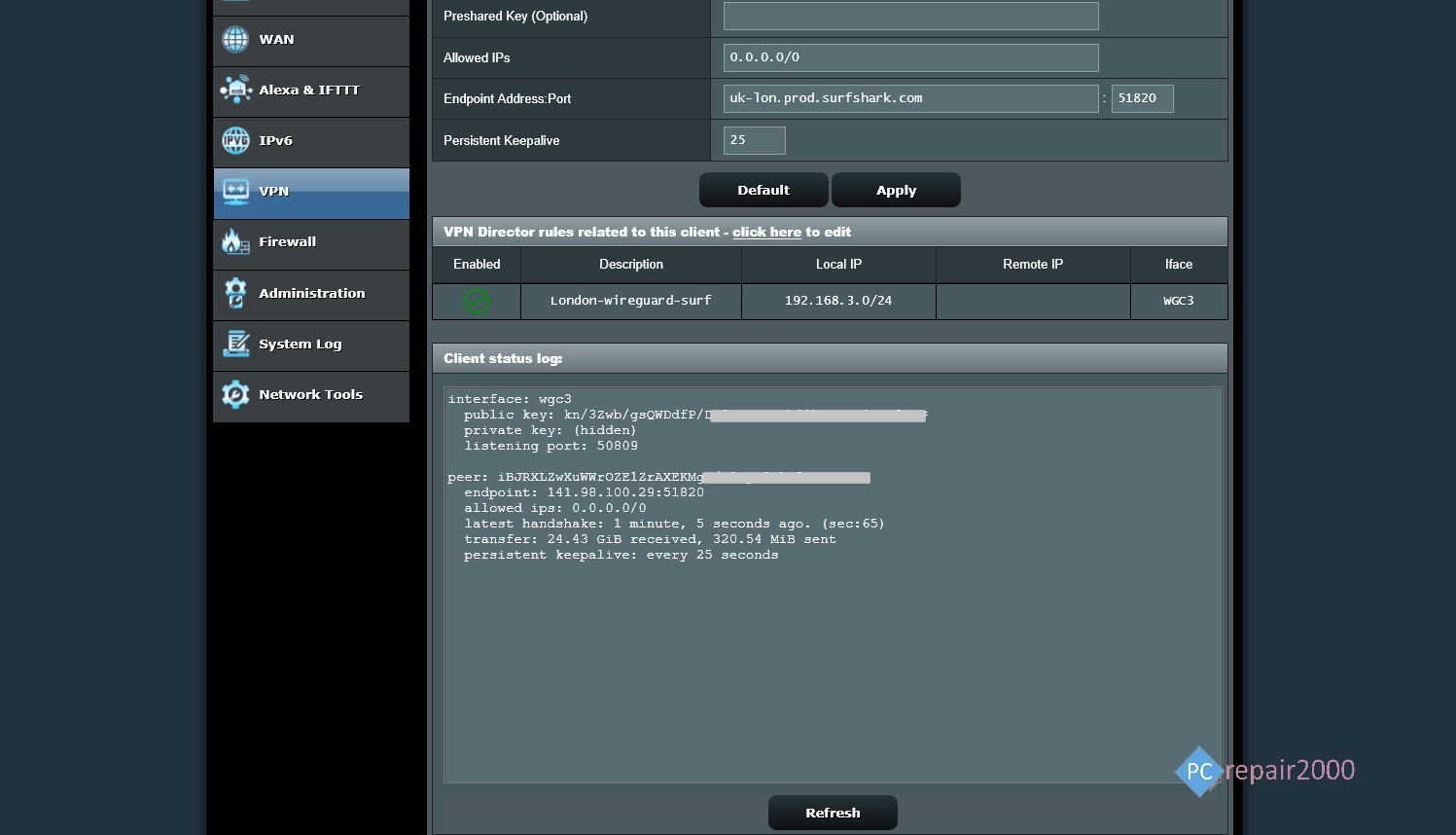1456x835 pixels.
Task: Open the Network Tools page
Action: [311, 396]
